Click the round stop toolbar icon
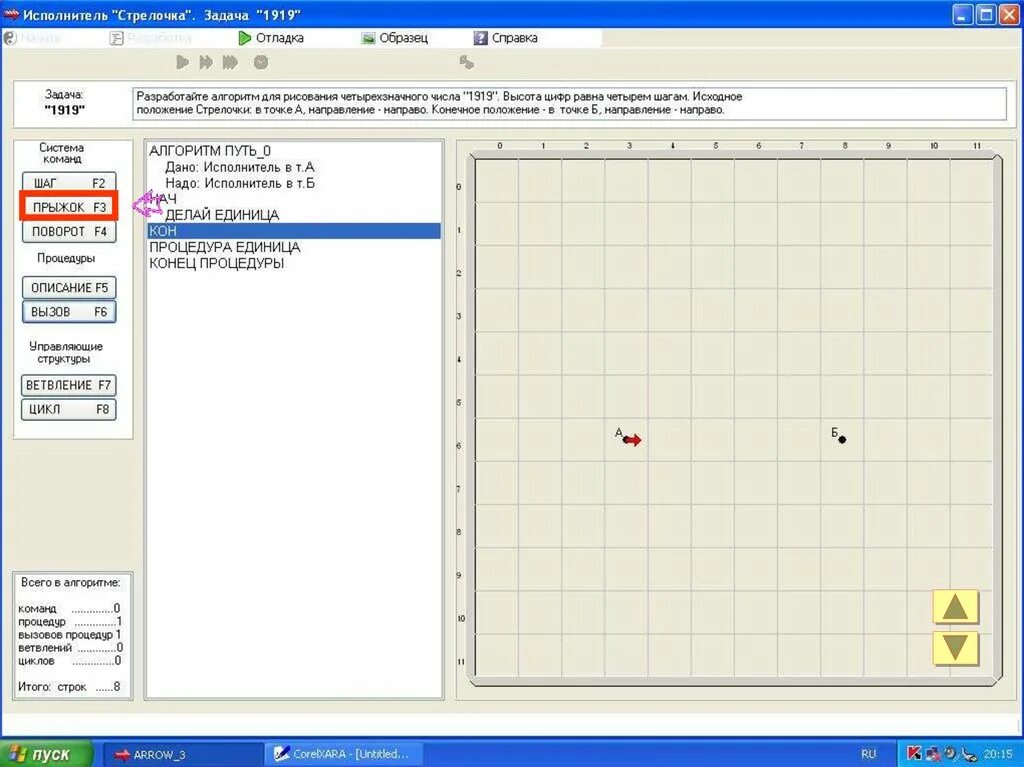 point(261,62)
